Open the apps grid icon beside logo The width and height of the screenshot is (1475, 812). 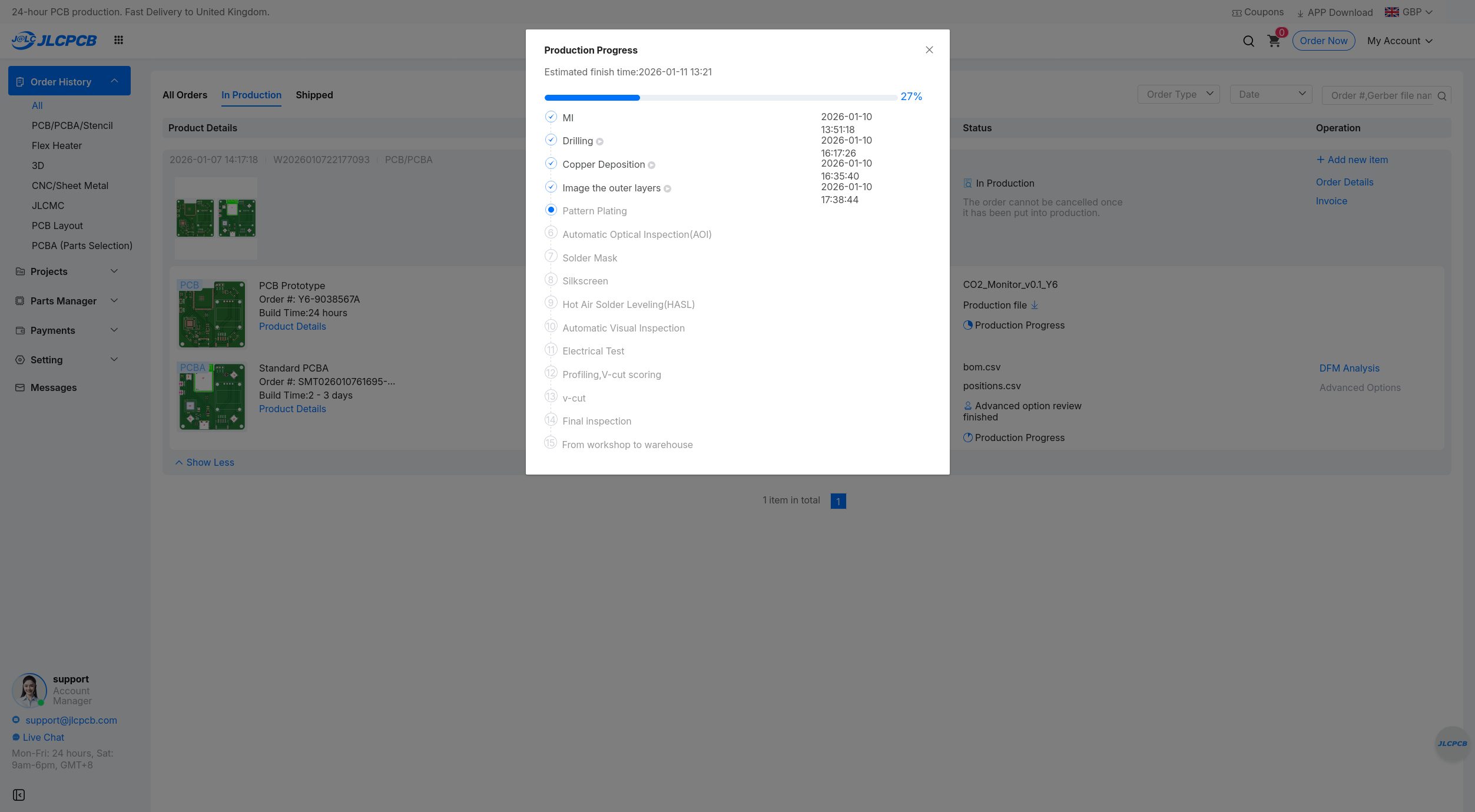point(118,40)
